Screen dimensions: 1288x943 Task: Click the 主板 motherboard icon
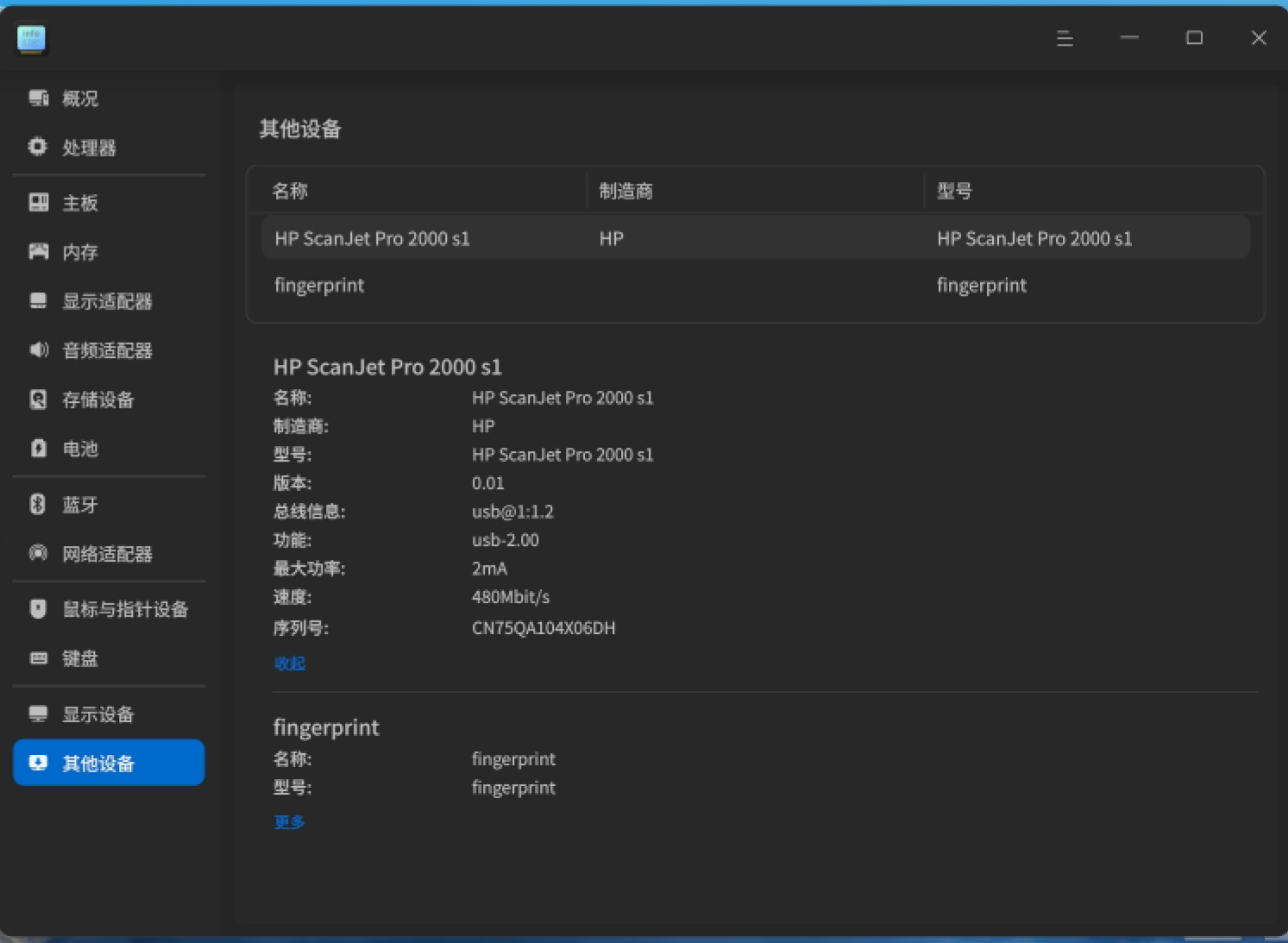tap(38, 203)
